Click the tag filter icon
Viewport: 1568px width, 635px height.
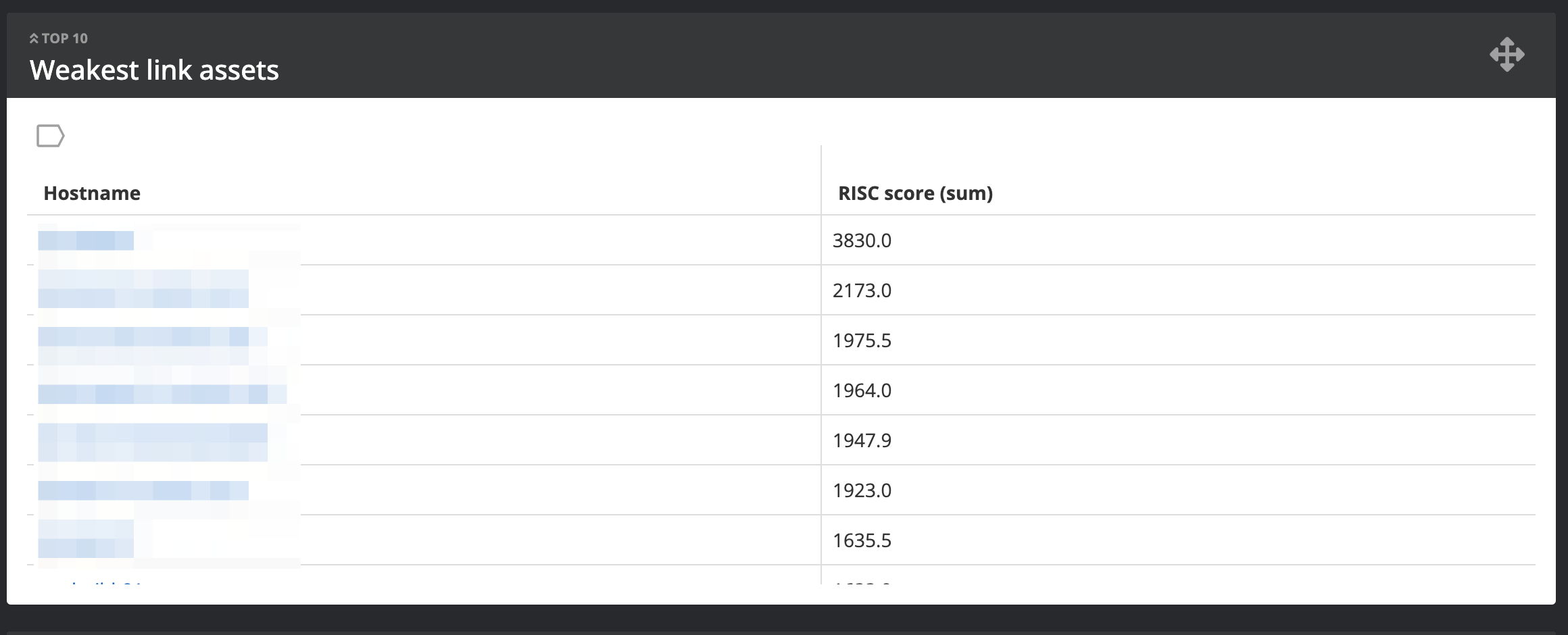(x=50, y=136)
